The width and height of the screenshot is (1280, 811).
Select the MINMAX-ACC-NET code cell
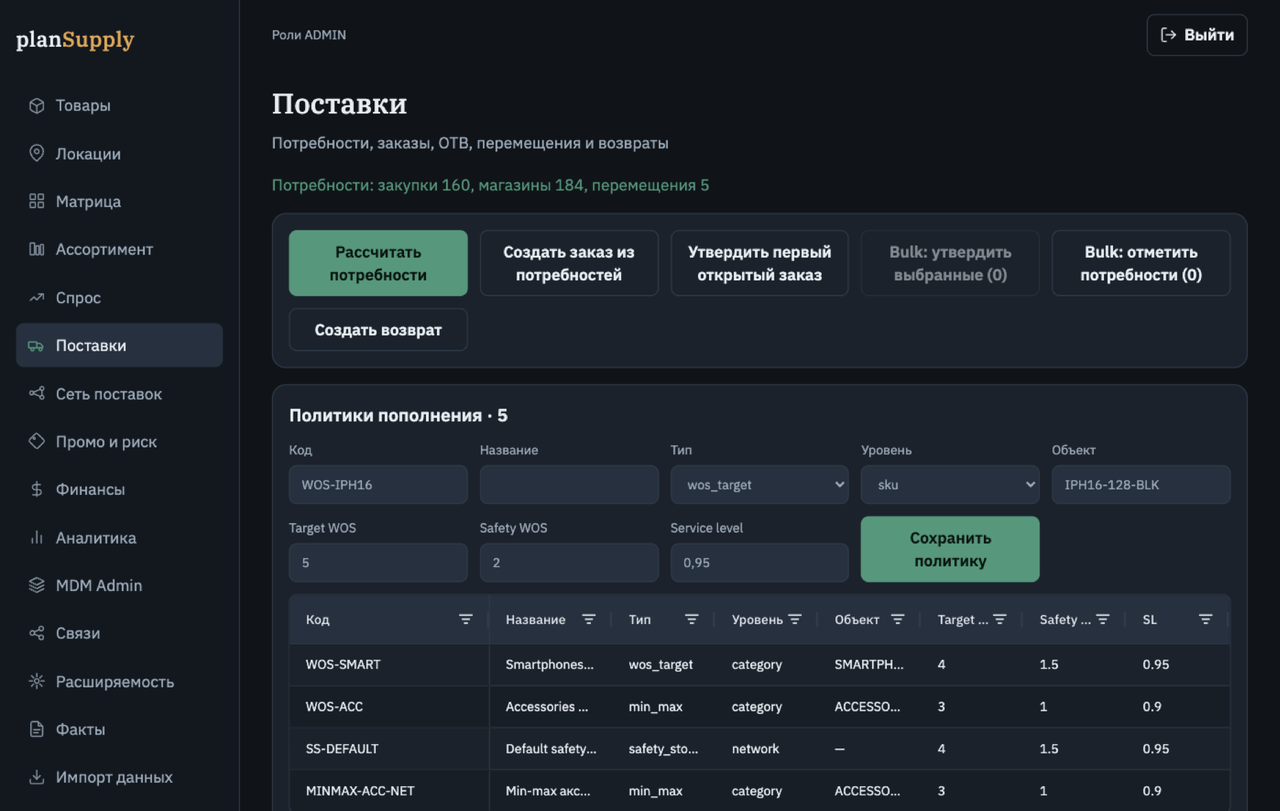point(389,790)
